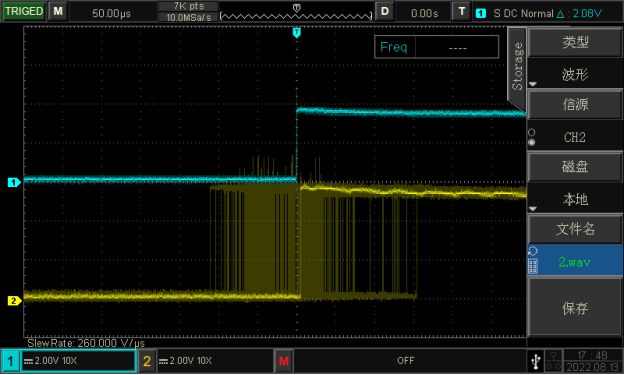The height and width of the screenshot is (375, 624).
Task: Click the cyan trigger position marker on grid
Action: pos(296,33)
